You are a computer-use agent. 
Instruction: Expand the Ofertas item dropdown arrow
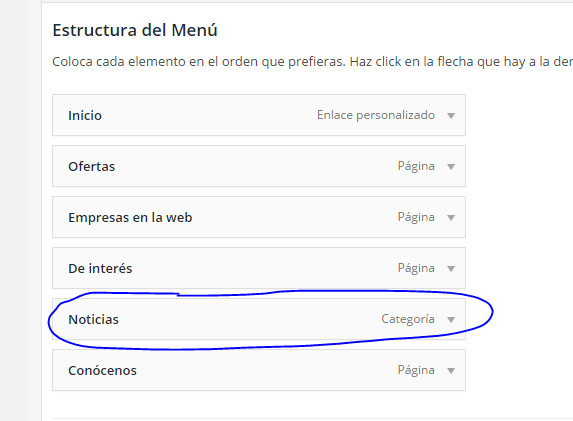(451, 167)
